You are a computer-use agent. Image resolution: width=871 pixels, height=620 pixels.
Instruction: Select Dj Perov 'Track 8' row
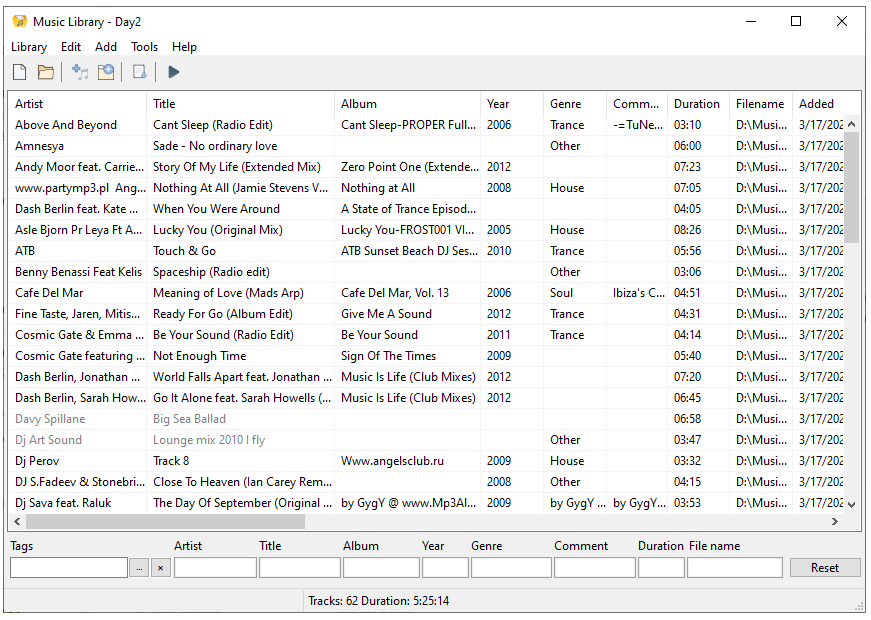427,461
